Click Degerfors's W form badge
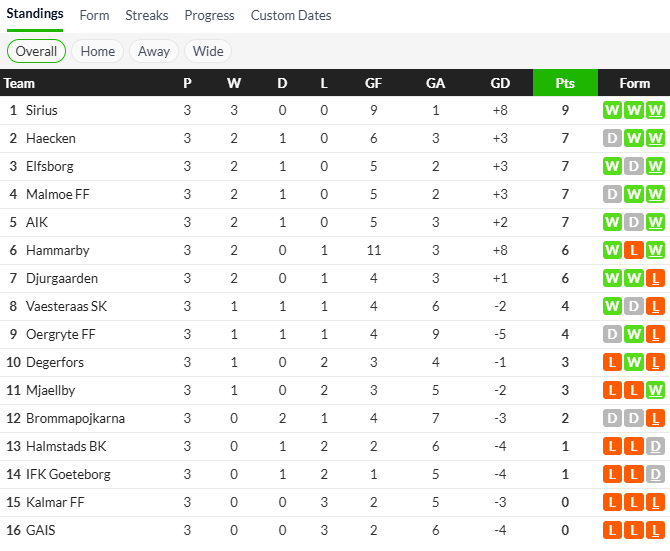Viewport: 670px width, 551px height. coord(634,362)
